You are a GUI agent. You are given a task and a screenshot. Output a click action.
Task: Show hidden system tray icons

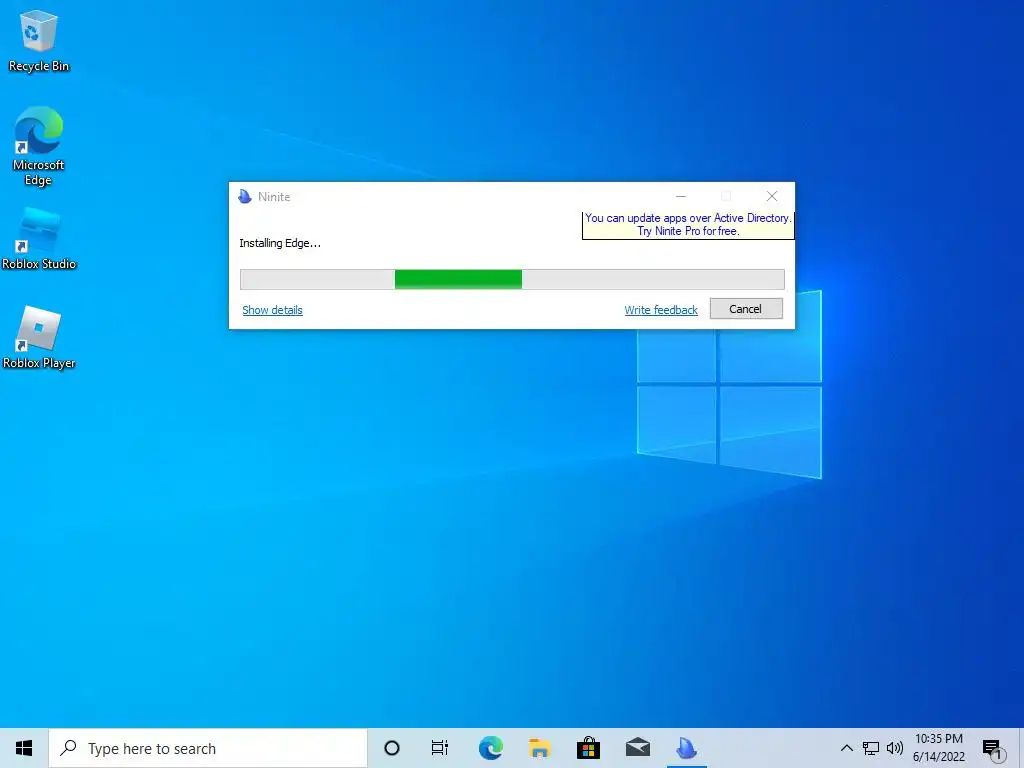pyautogui.click(x=846, y=748)
